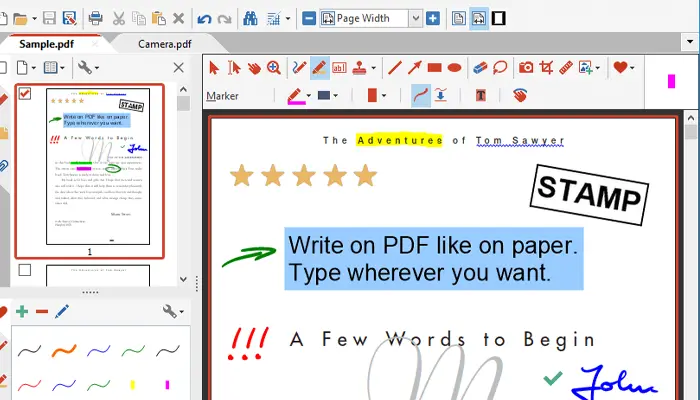
Task: Take a Snapshot with camera tool
Action: coord(526,68)
